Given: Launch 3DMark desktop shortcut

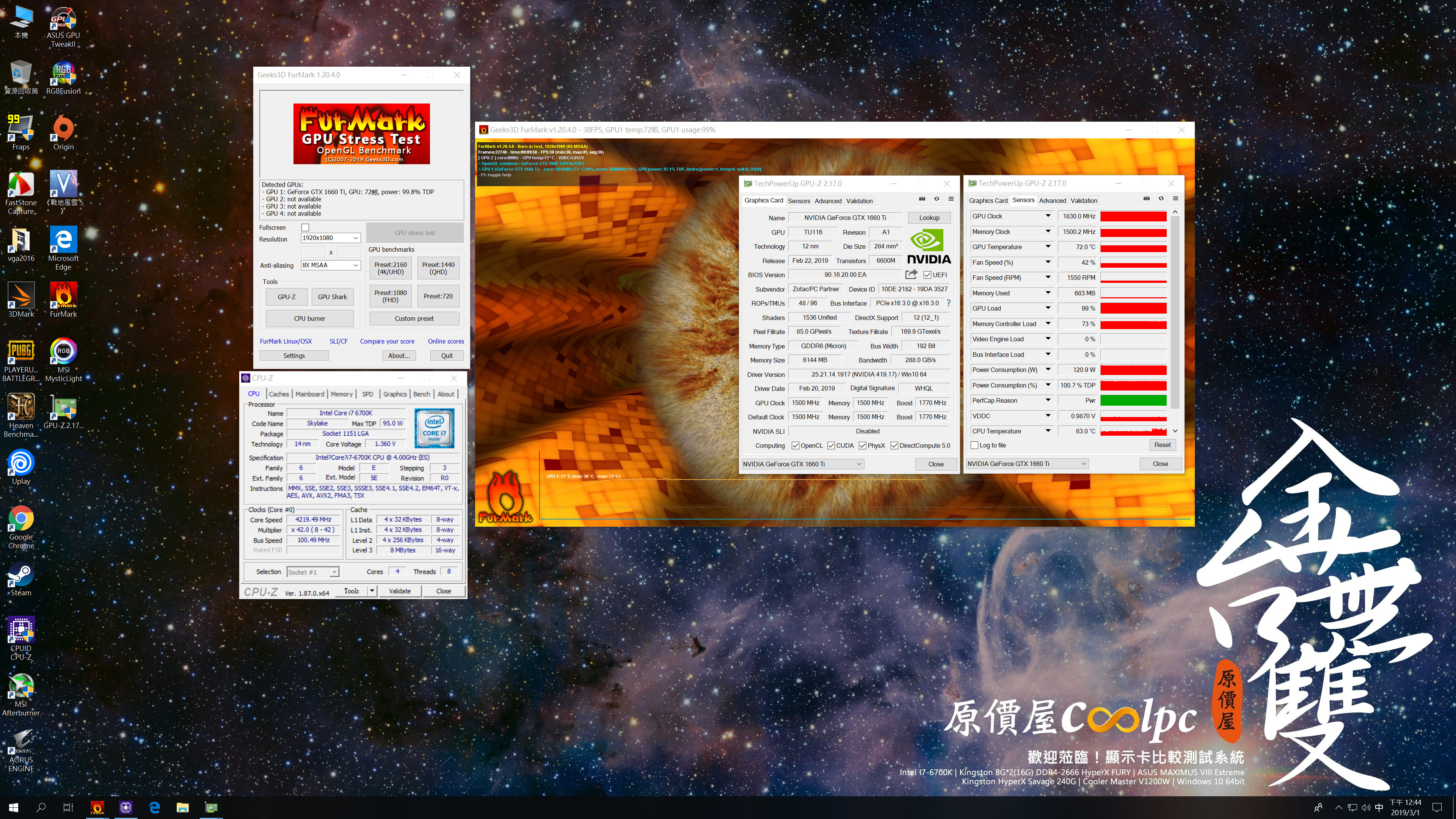Looking at the screenshot, I should point(21,300).
